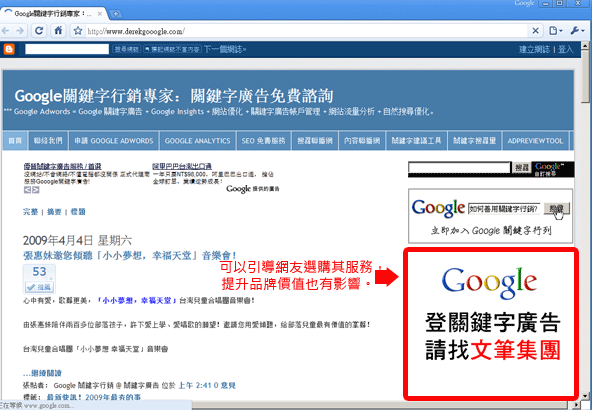Open post 張惠妹邀您傾聽 title link
This screenshot has width=592, height=410.
point(130,256)
